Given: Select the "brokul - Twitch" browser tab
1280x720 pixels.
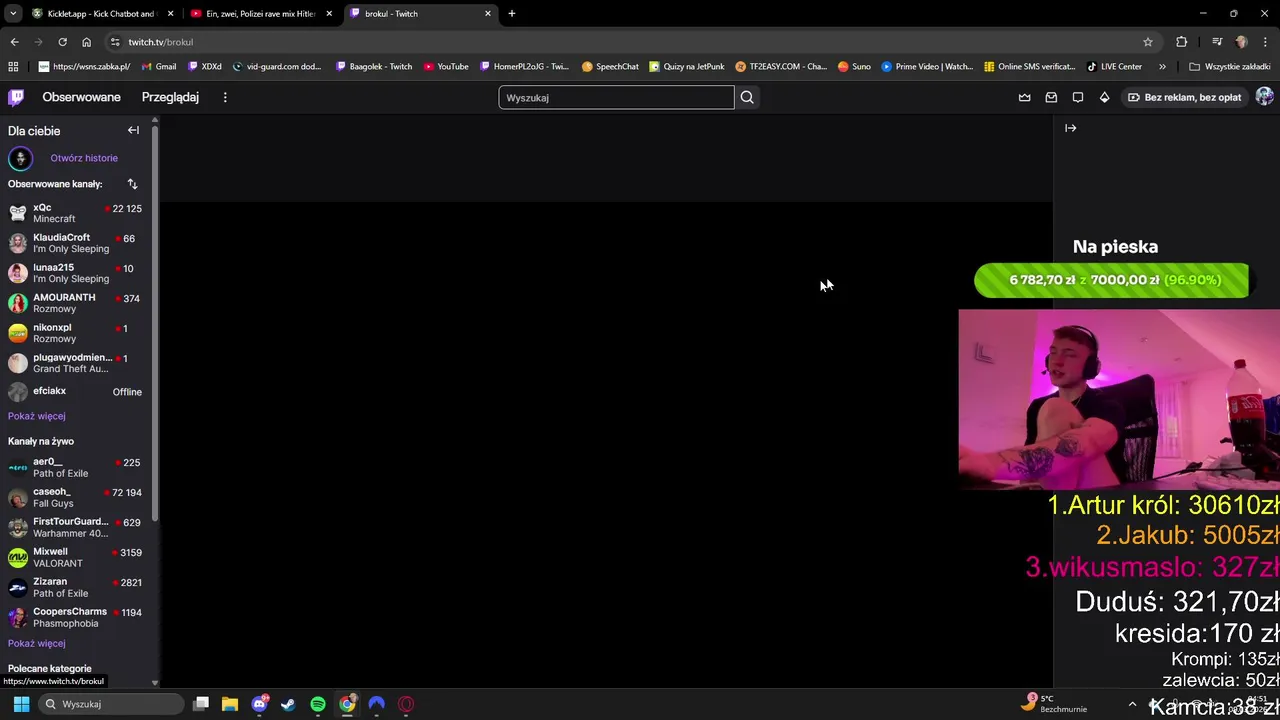Looking at the screenshot, I should click(420, 14).
